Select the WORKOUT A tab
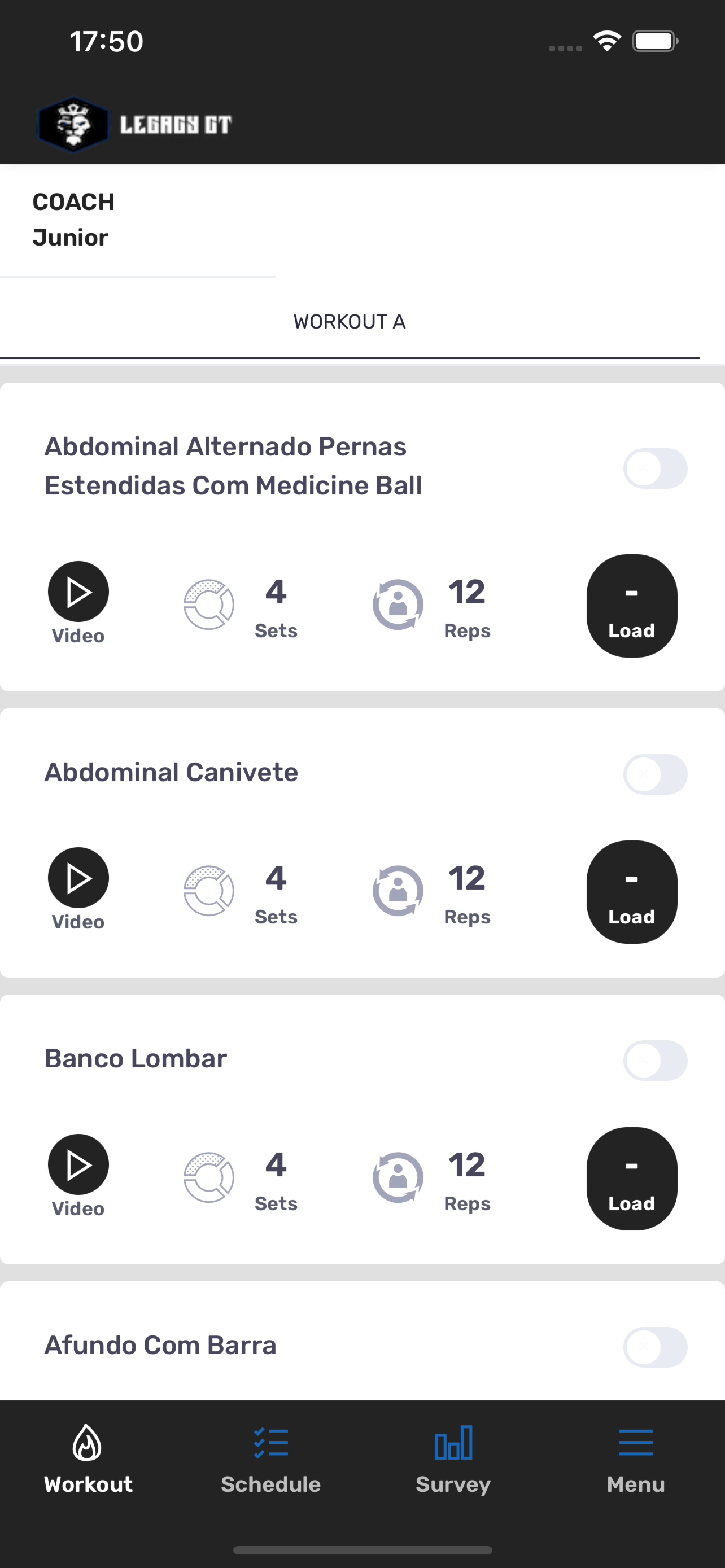725x1568 pixels. 350,321
